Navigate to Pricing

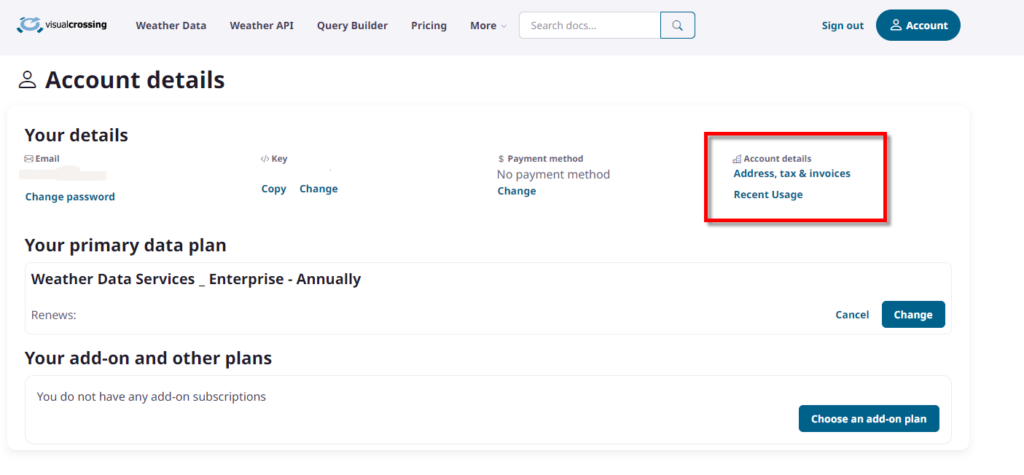pos(429,26)
